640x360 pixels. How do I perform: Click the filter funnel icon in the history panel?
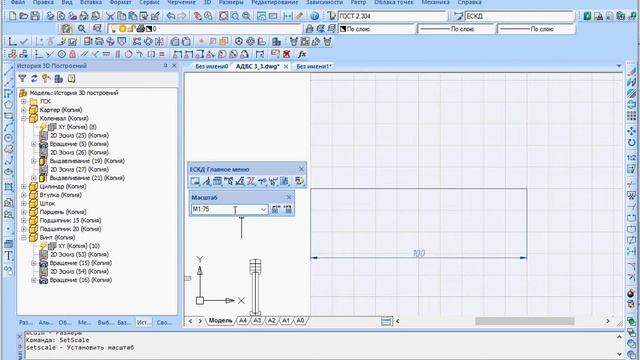click(22, 78)
